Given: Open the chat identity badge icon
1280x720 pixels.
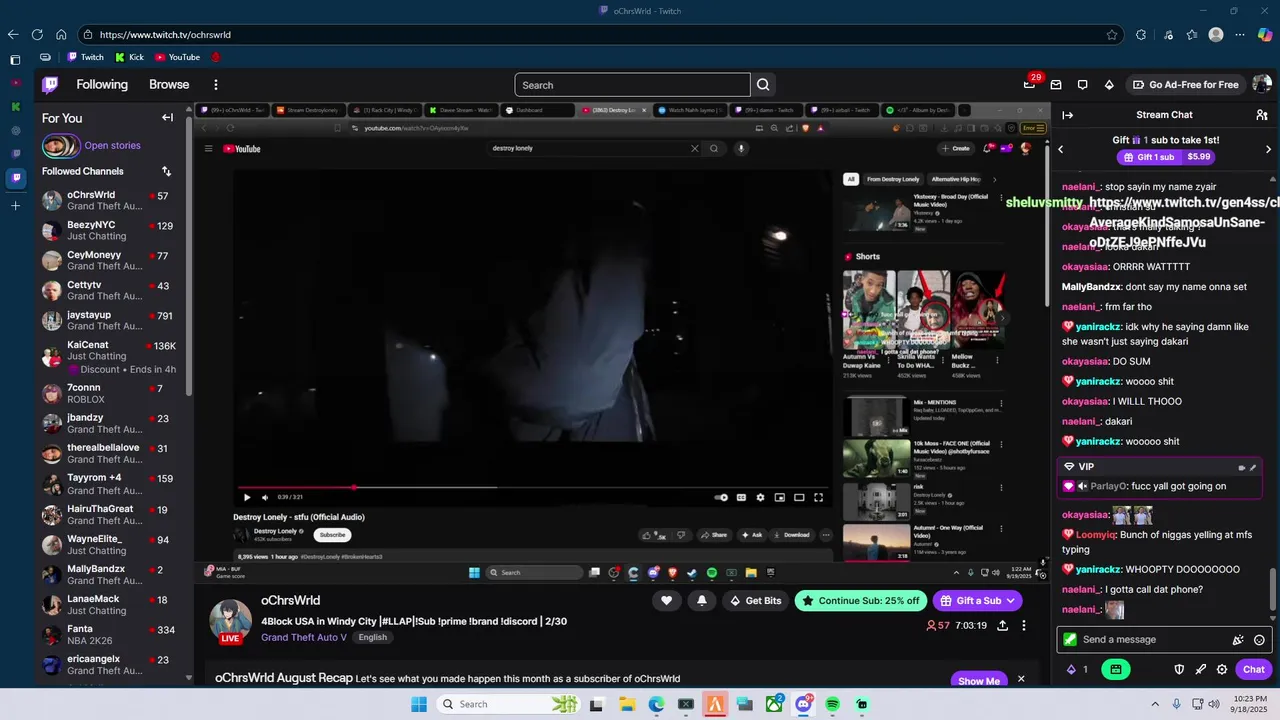Looking at the screenshot, I should click(1070, 640).
